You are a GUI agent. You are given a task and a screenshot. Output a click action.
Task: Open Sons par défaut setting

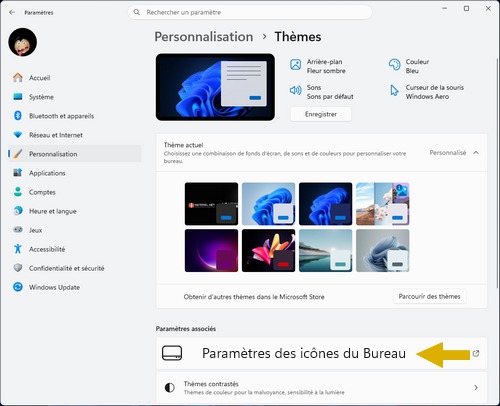(x=322, y=92)
